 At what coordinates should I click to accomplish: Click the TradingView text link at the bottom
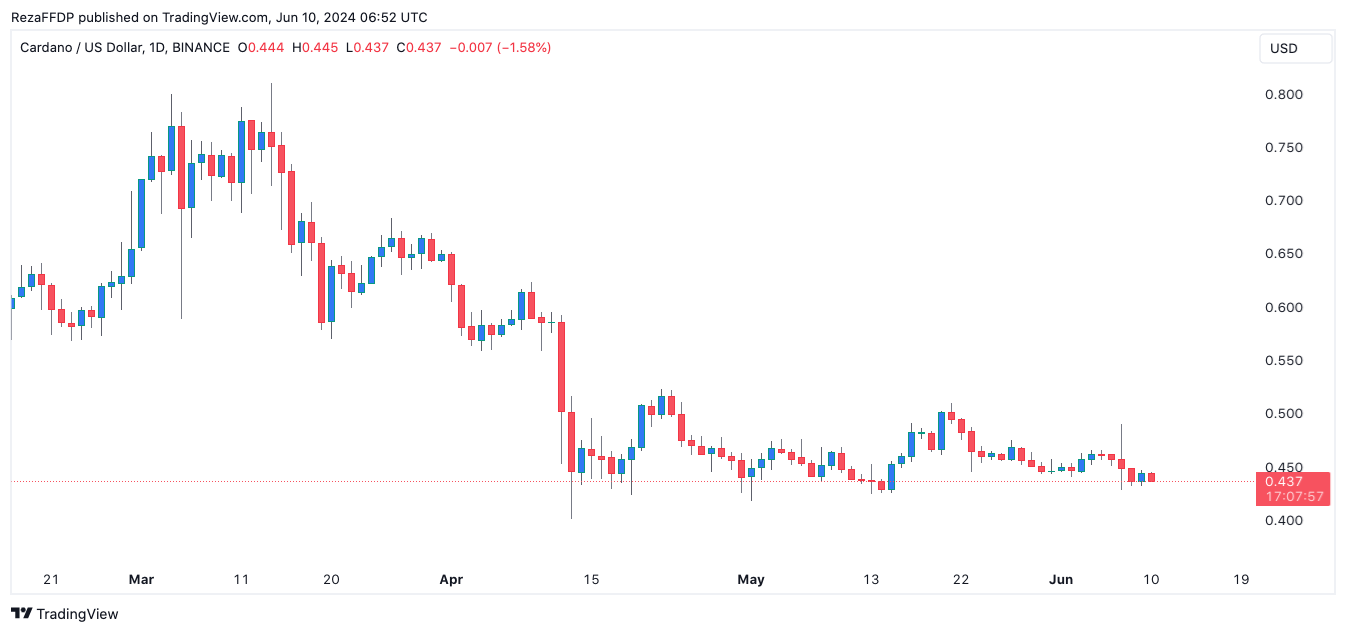point(77,614)
